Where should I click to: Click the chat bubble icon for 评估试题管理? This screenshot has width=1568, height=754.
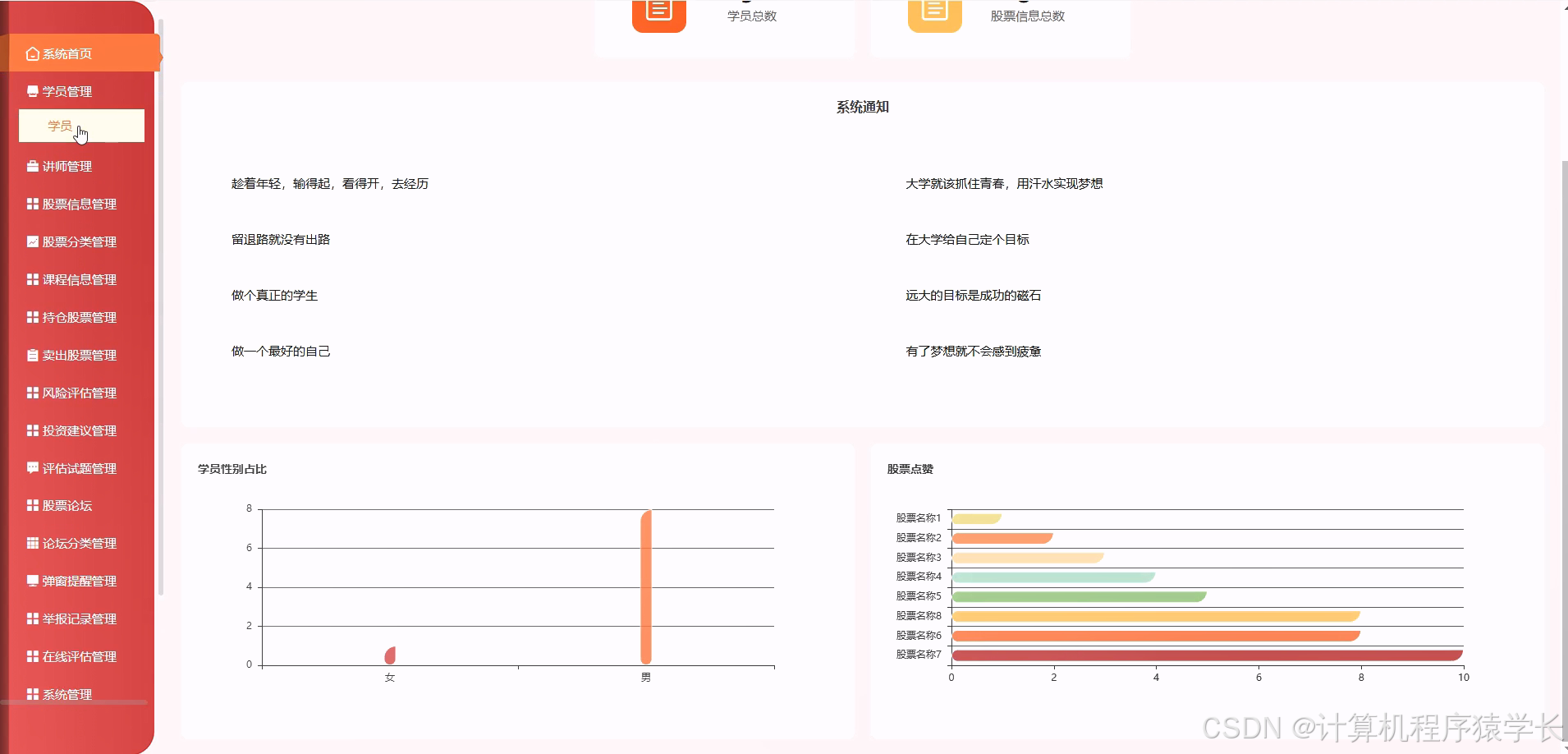(33, 468)
